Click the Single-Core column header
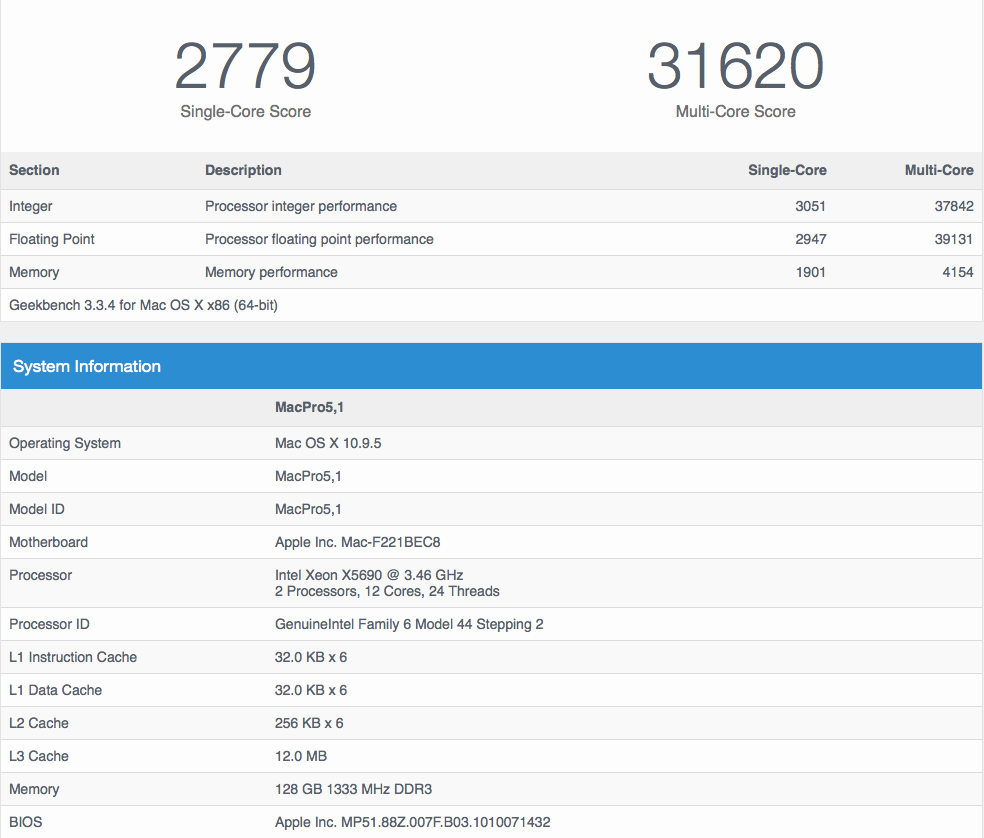 (787, 170)
